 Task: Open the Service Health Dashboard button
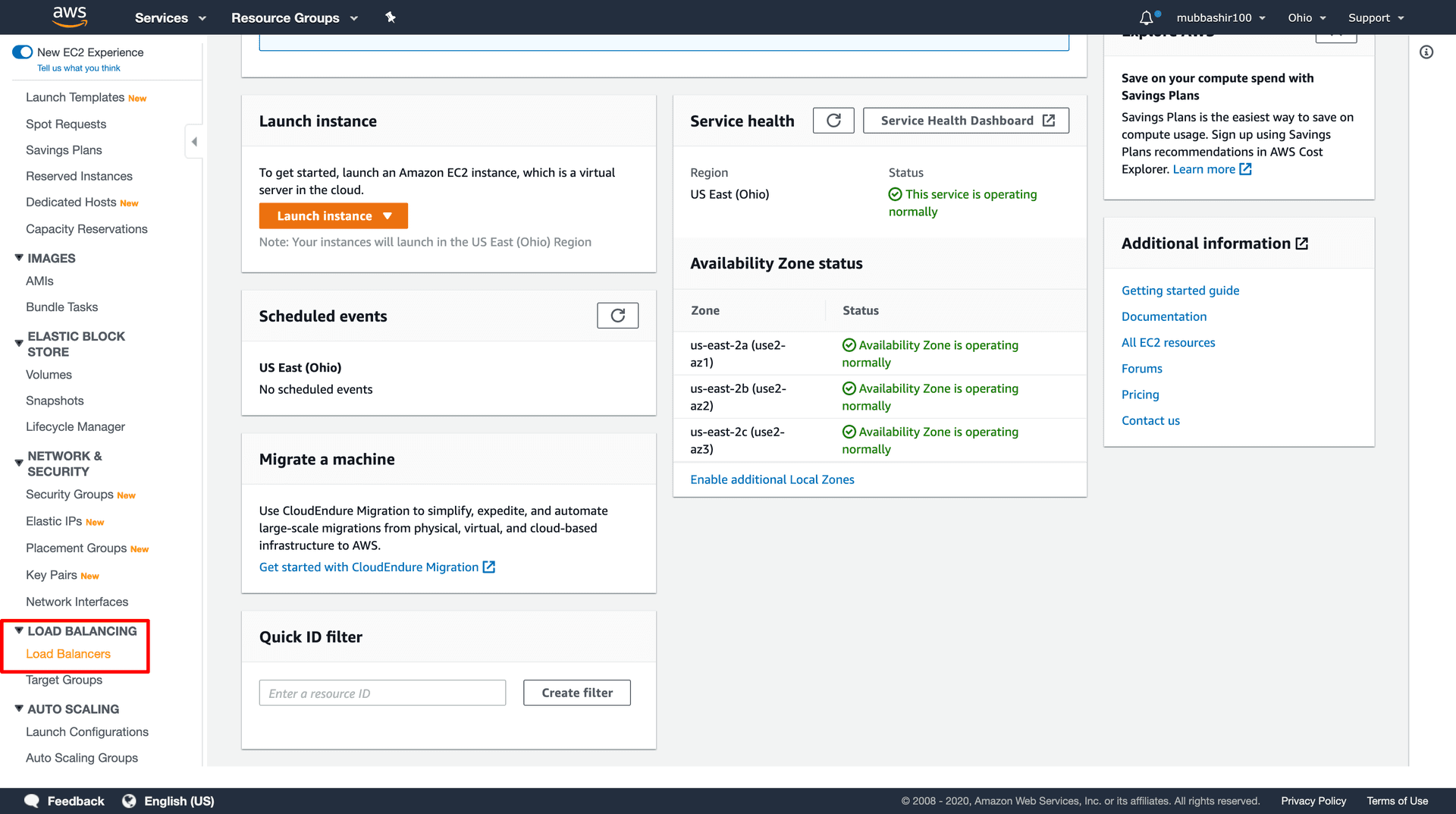pos(966,121)
